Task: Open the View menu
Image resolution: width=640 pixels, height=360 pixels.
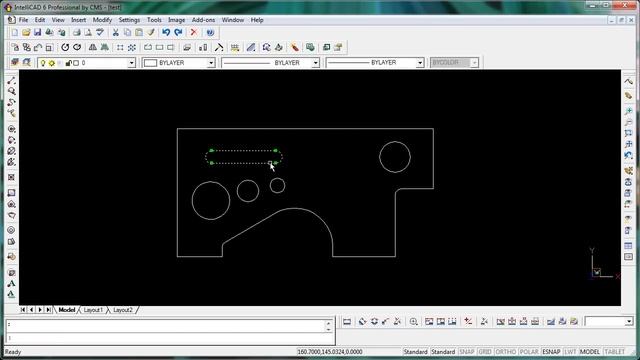Action: (58, 20)
